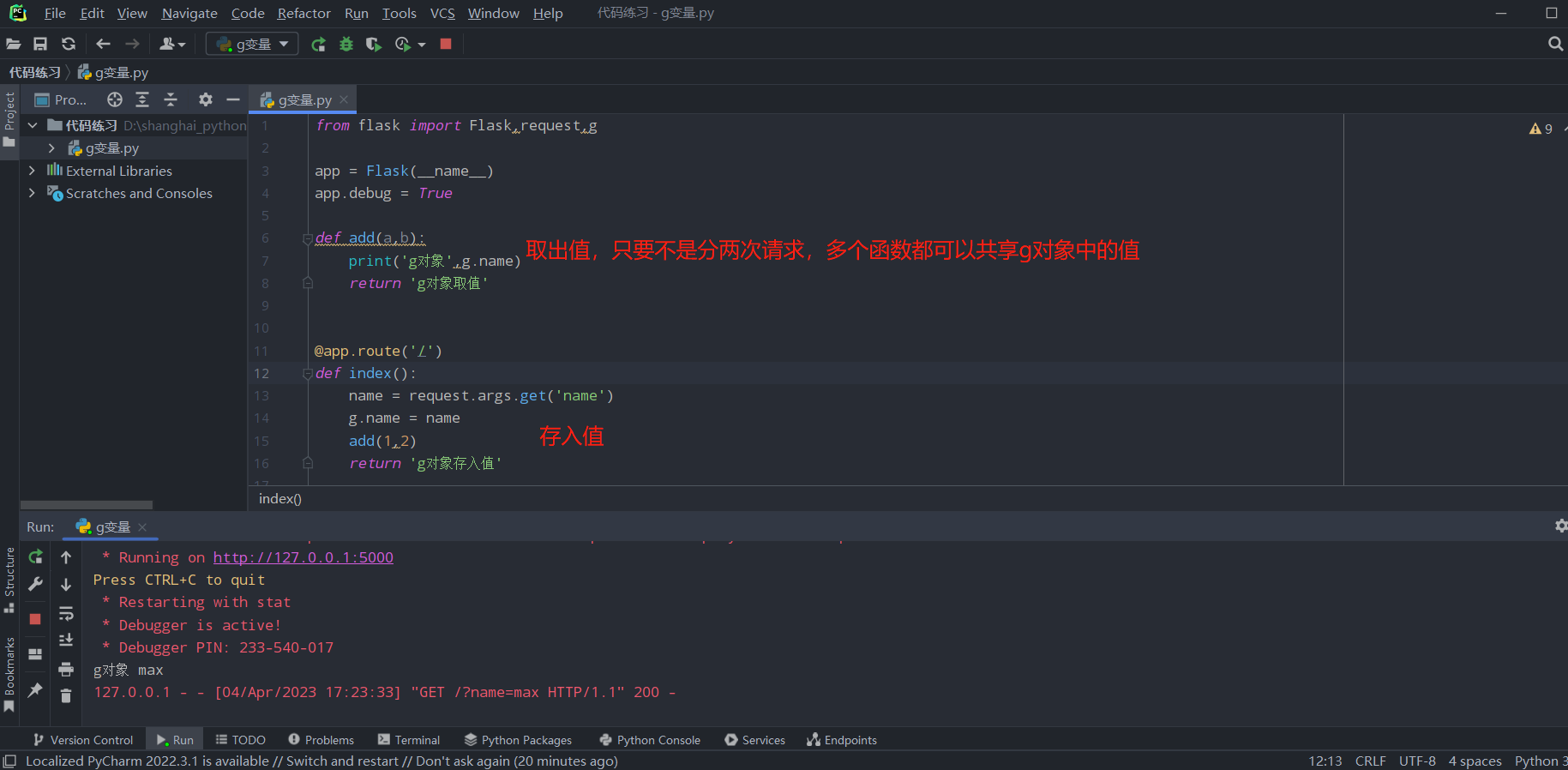Open run configuration wrench icon
This screenshot has height=770, width=1568.
[35, 584]
